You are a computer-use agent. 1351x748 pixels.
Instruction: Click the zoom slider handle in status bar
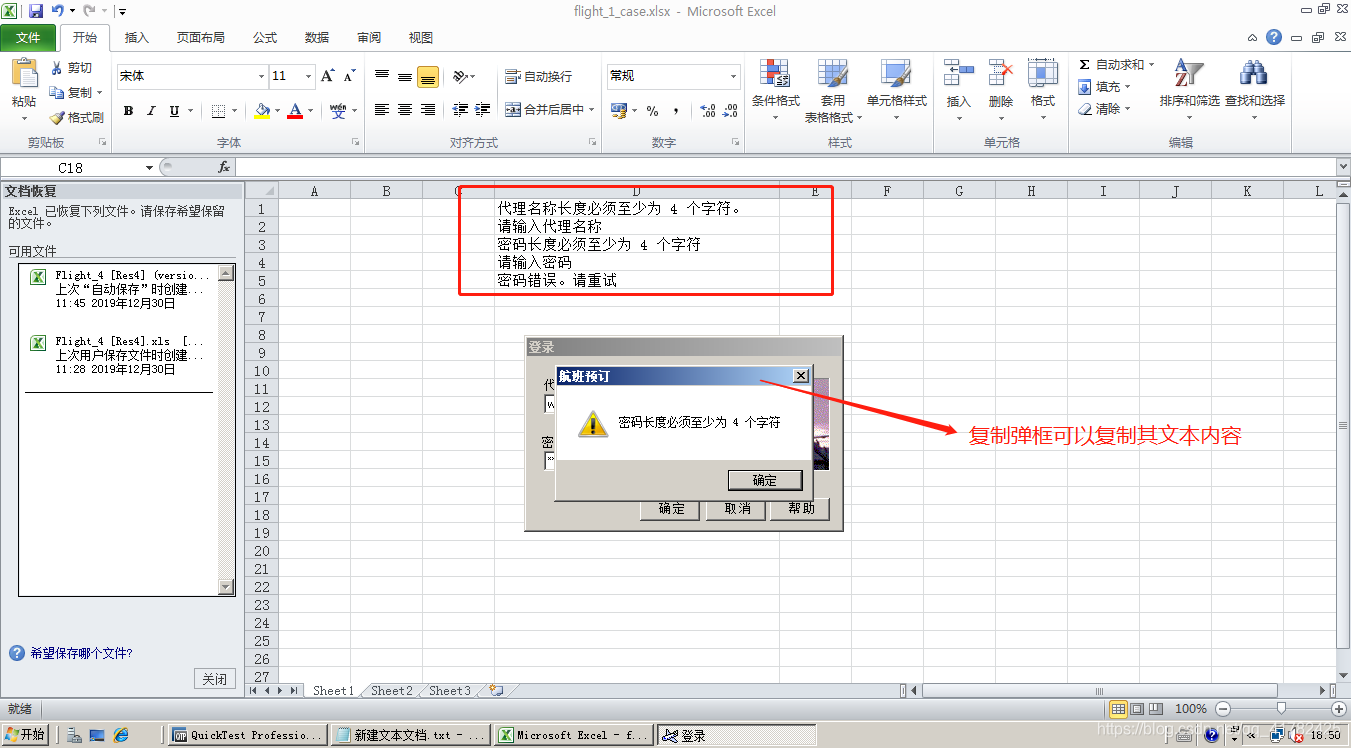coord(1281,708)
